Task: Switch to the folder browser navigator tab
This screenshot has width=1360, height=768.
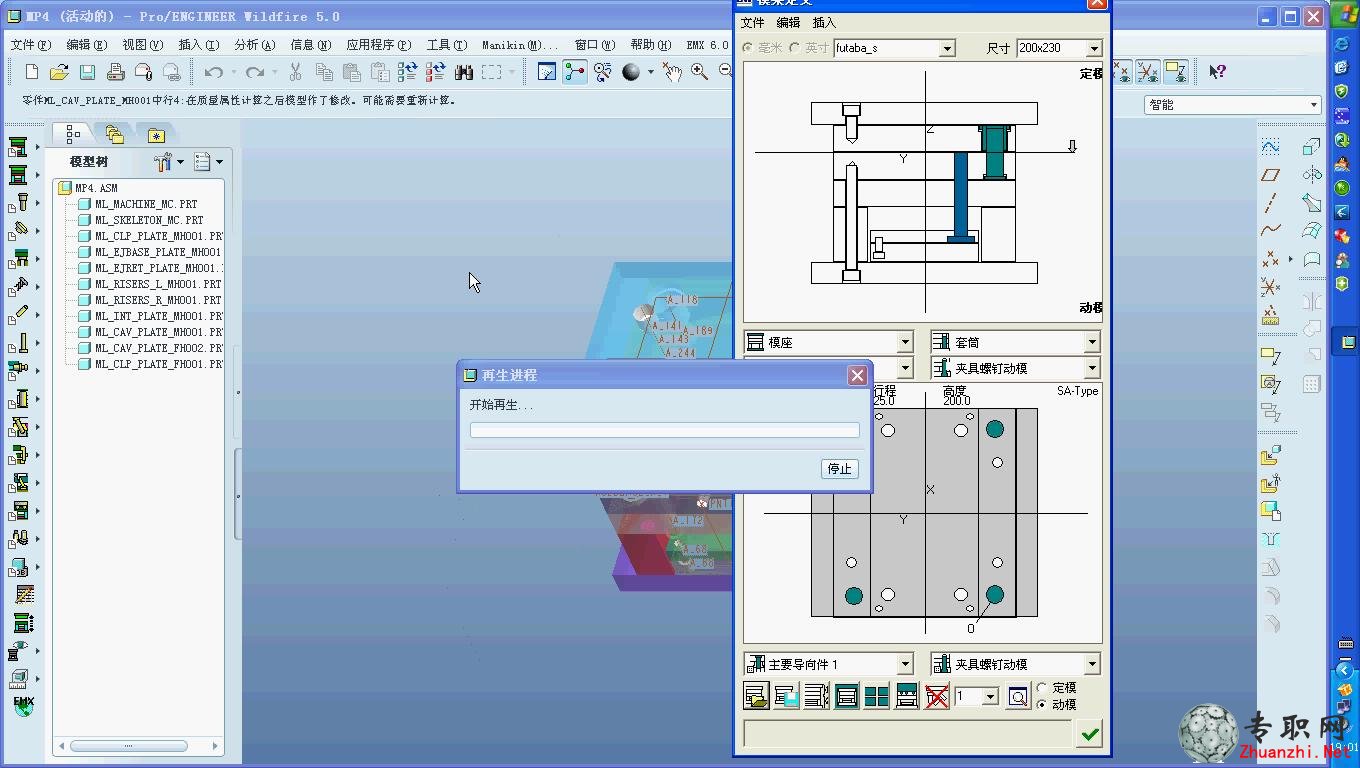Action: 115,134
